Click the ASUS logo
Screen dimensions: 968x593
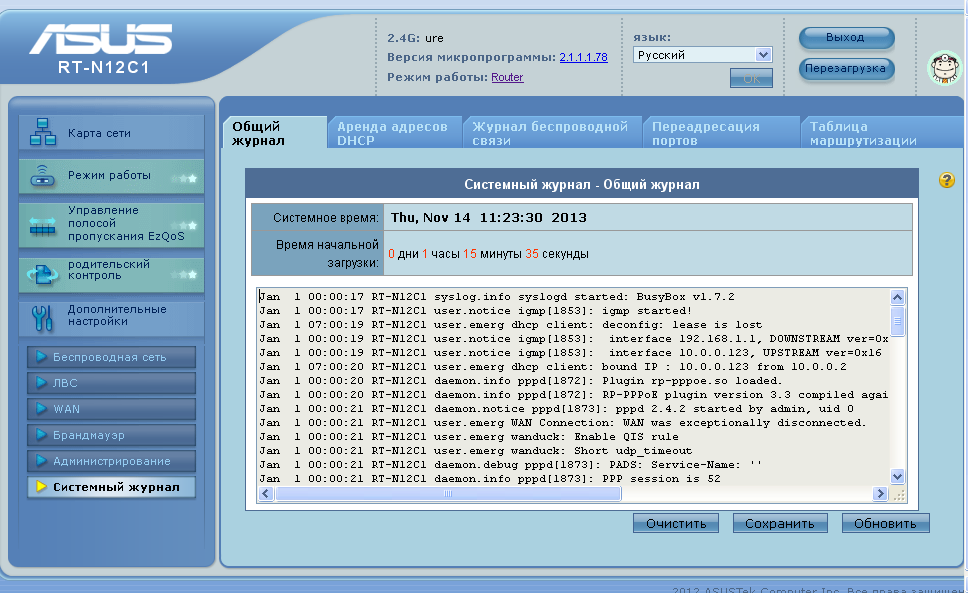tap(100, 42)
